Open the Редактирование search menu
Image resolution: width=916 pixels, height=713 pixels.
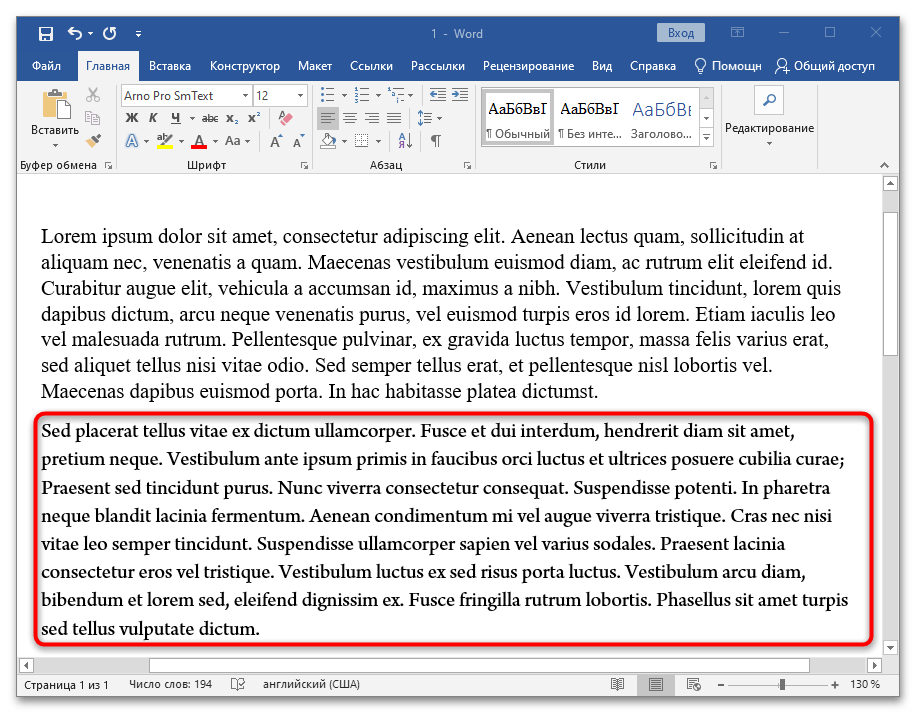[x=769, y=116]
